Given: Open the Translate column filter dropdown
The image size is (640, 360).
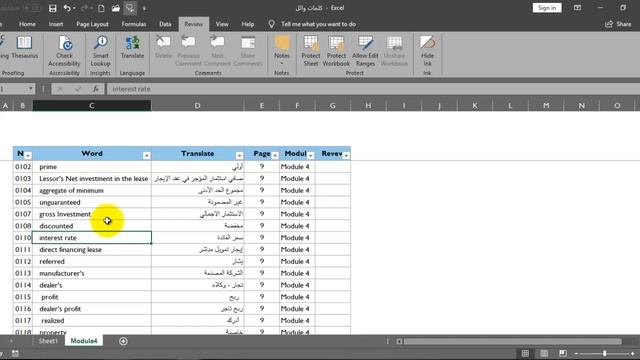Looking at the screenshot, I should (x=239, y=156).
